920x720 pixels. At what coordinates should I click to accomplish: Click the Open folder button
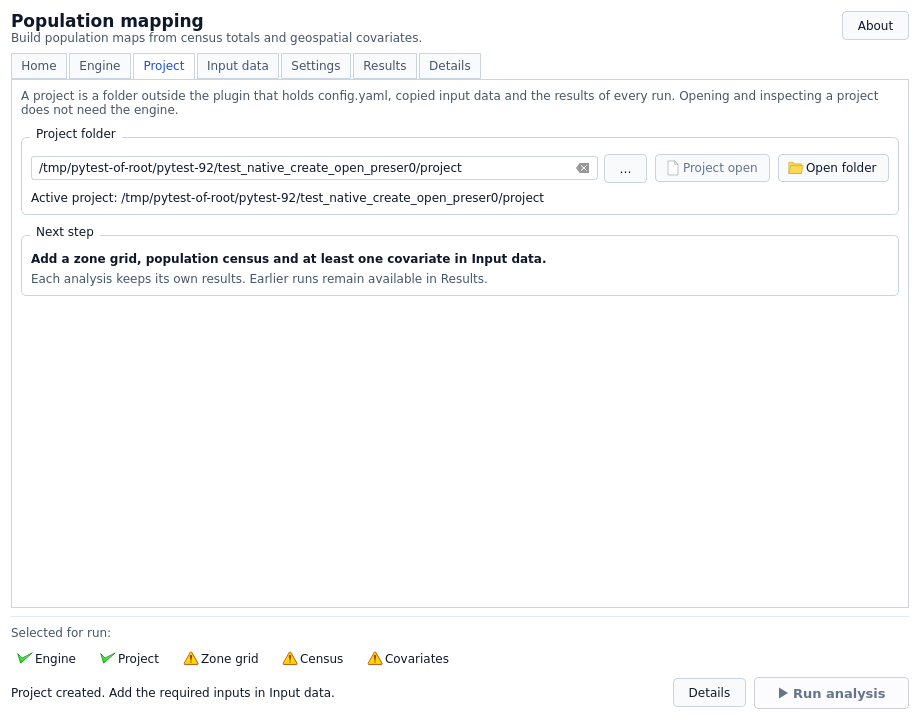[833, 168]
